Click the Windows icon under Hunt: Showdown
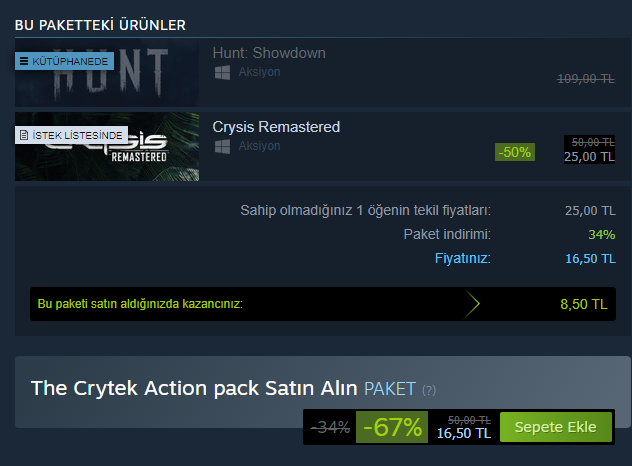Image resolution: width=632 pixels, height=466 pixels. [222, 73]
